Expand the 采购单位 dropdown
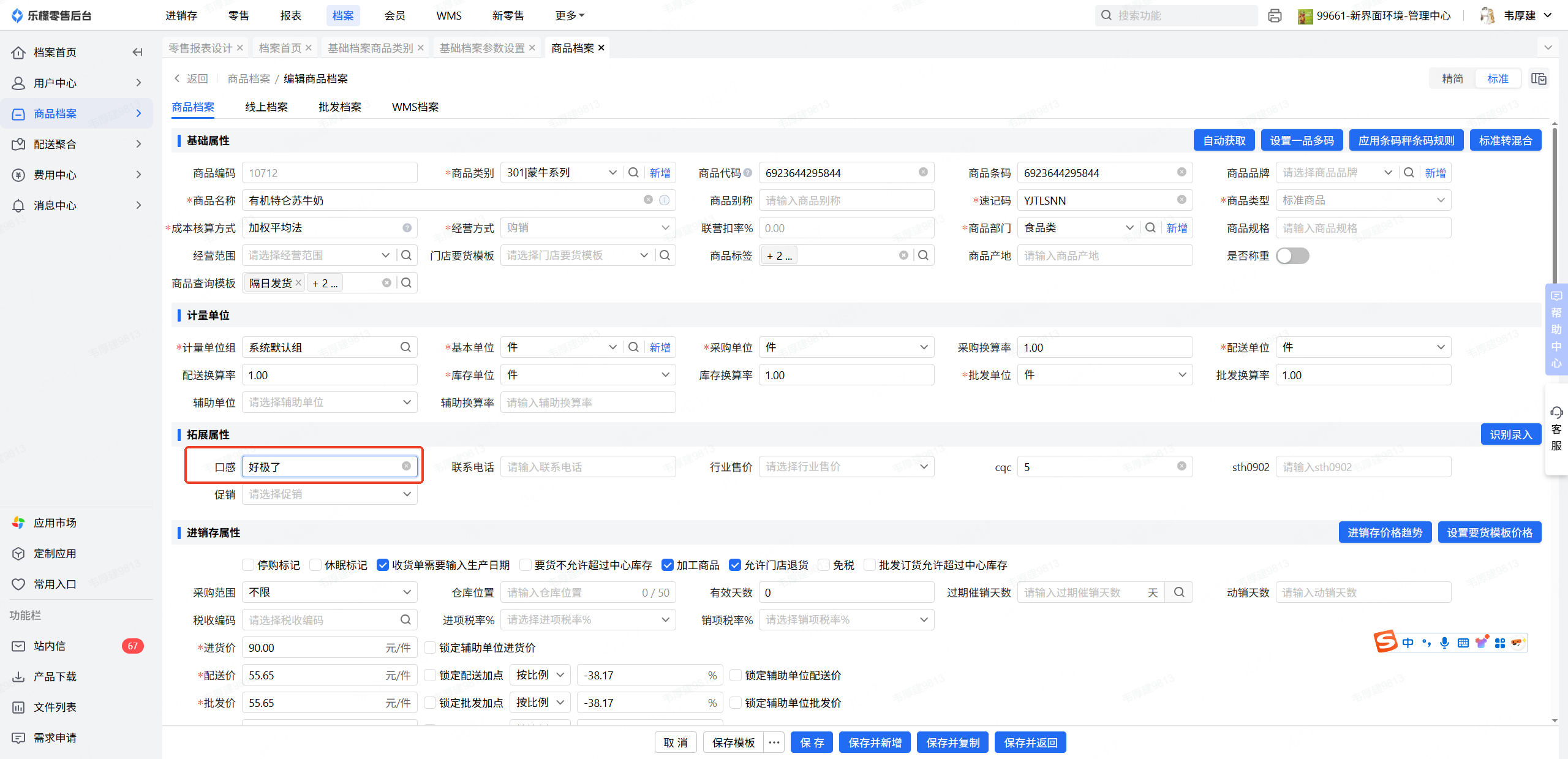 point(846,347)
